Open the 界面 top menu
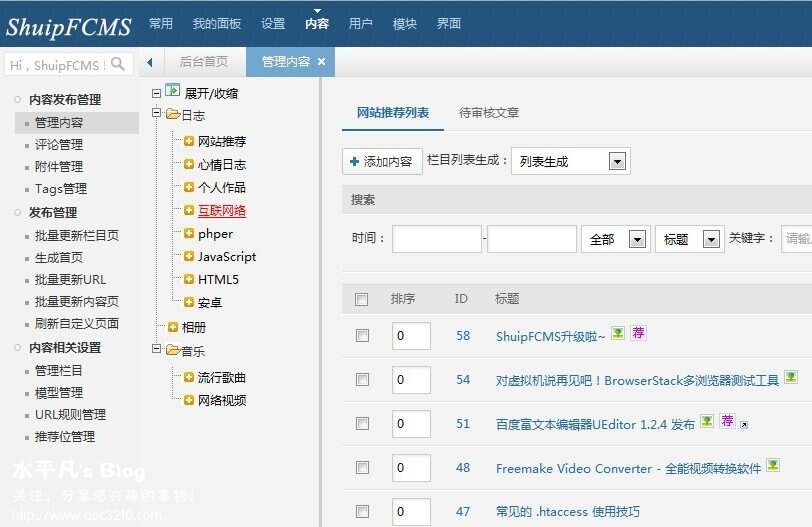The height and width of the screenshot is (527, 812). pyautogui.click(x=448, y=23)
